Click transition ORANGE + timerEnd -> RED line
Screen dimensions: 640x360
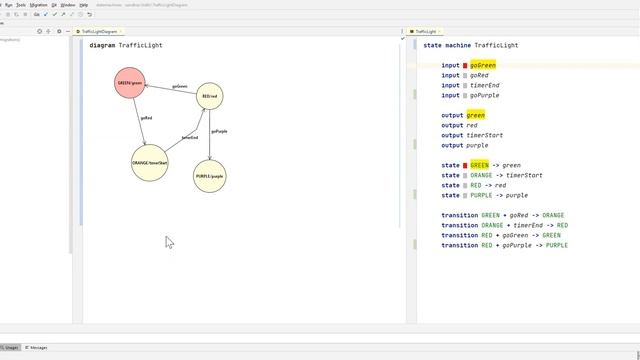pos(504,225)
